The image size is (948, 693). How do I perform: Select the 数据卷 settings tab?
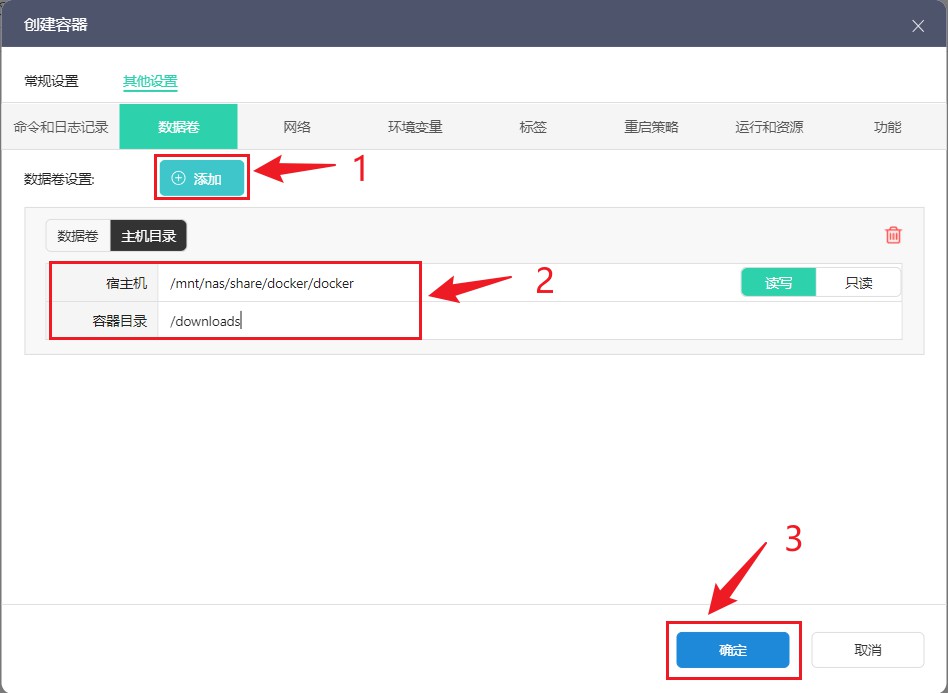click(178, 127)
